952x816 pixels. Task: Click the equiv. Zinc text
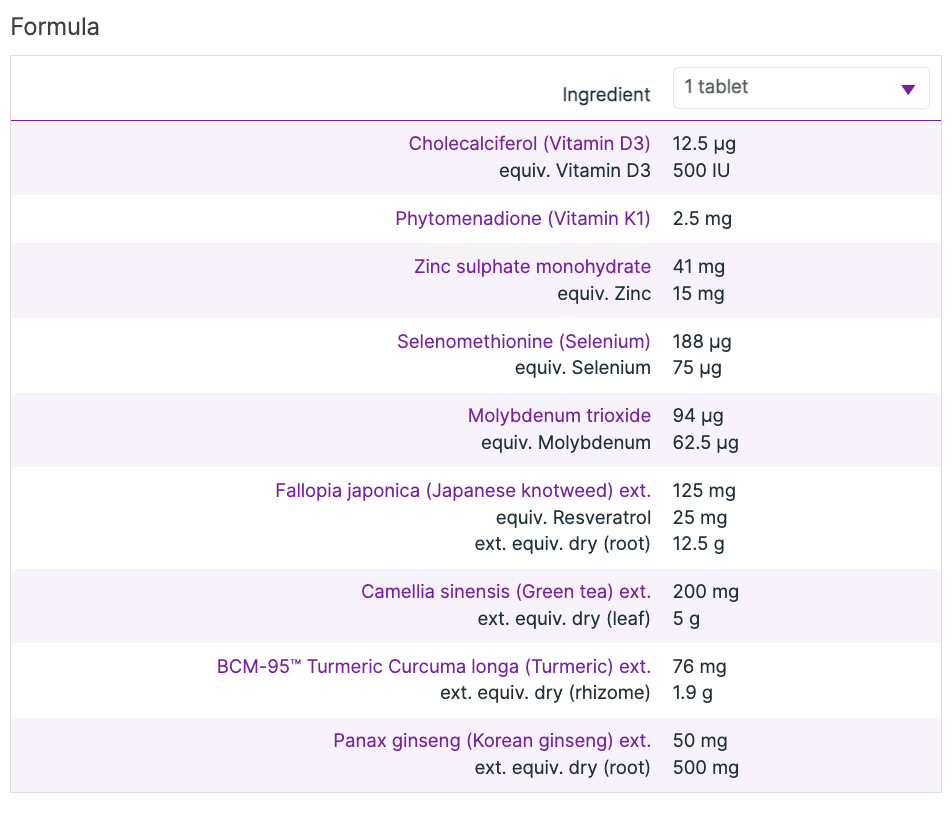pos(604,294)
